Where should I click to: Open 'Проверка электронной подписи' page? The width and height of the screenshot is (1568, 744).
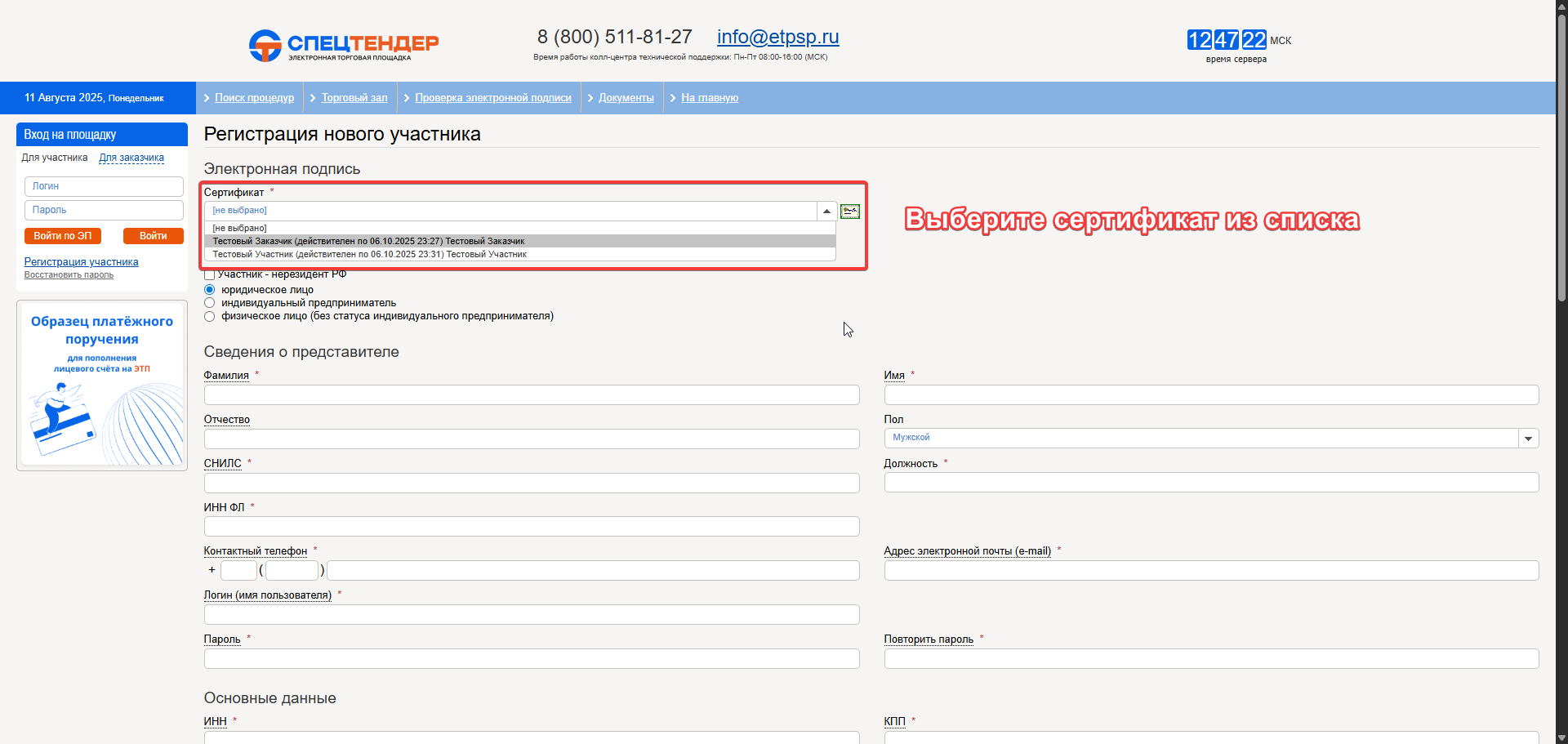492,98
